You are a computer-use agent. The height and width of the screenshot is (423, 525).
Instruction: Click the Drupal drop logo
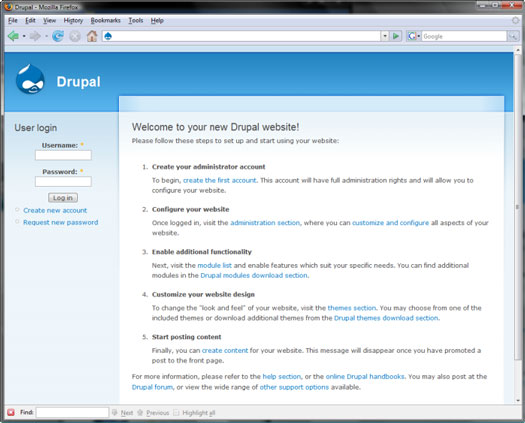pos(30,79)
